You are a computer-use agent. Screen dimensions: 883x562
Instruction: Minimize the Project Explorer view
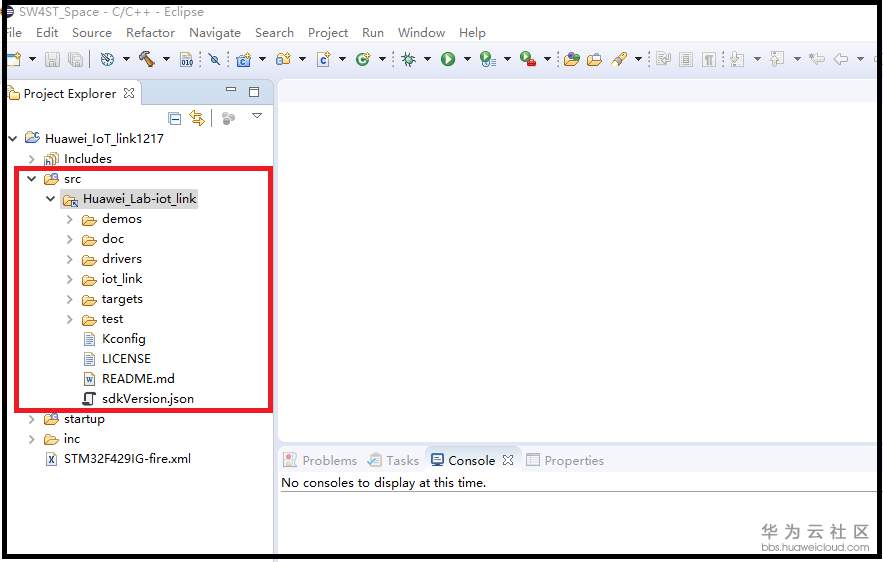231,90
